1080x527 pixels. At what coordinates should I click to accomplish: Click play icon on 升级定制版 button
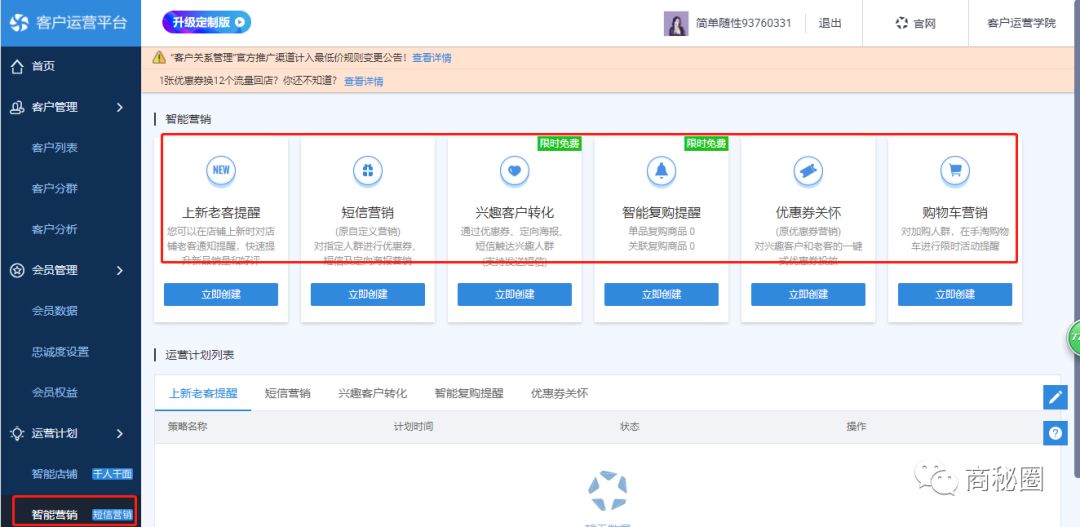pos(240,22)
